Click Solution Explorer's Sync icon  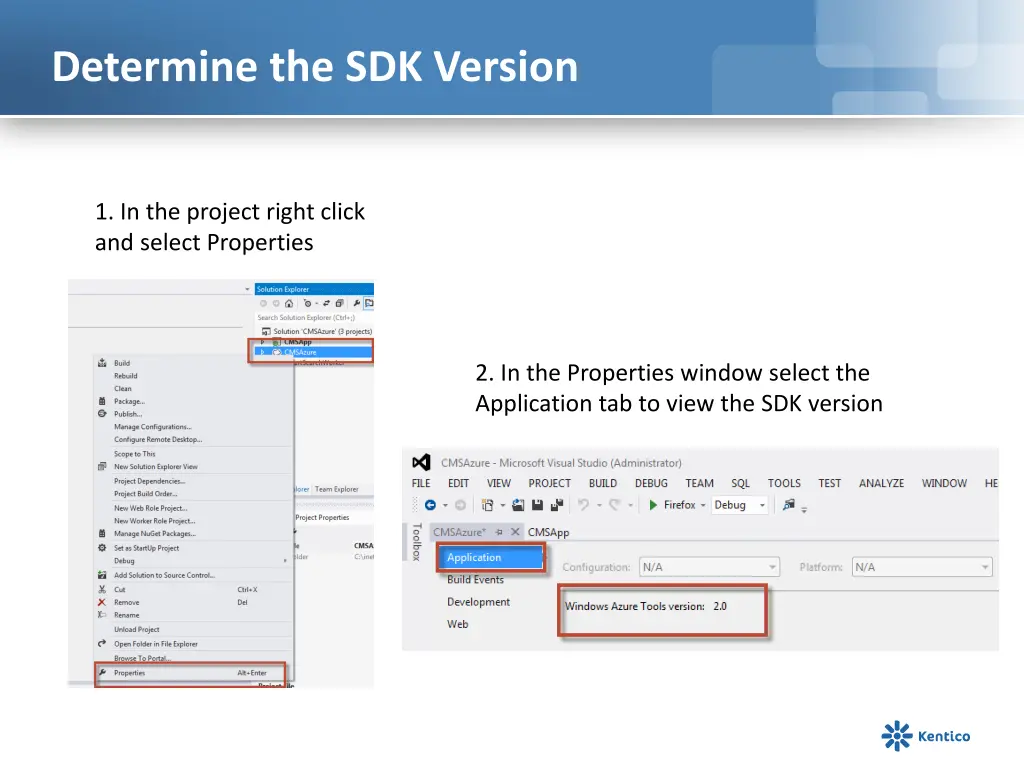click(327, 303)
